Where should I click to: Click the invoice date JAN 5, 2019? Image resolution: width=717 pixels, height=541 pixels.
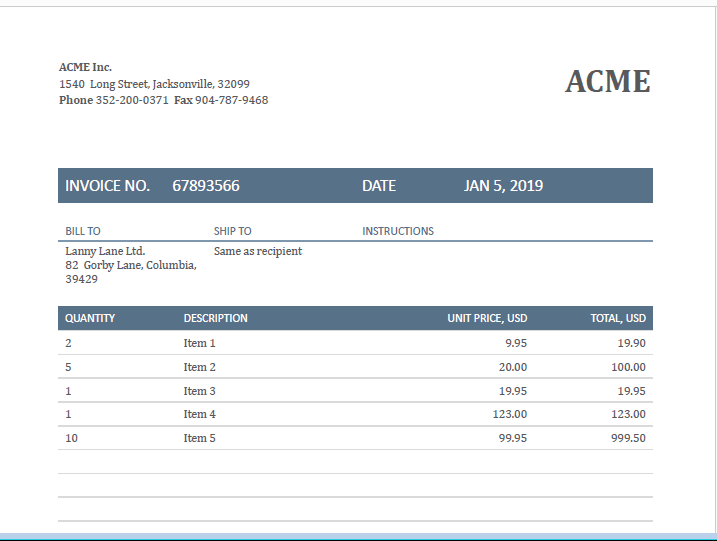click(503, 186)
